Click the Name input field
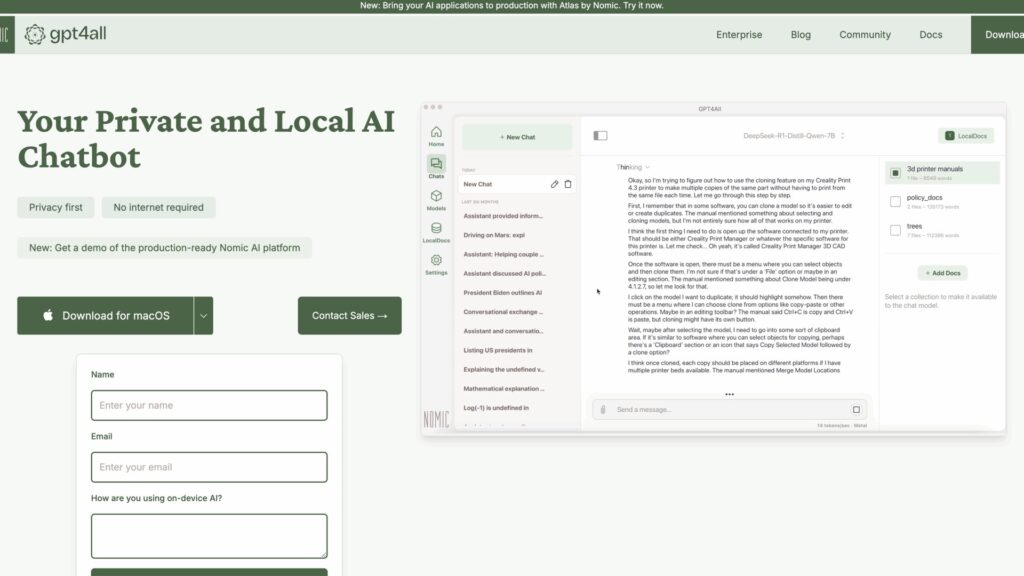 (x=209, y=405)
